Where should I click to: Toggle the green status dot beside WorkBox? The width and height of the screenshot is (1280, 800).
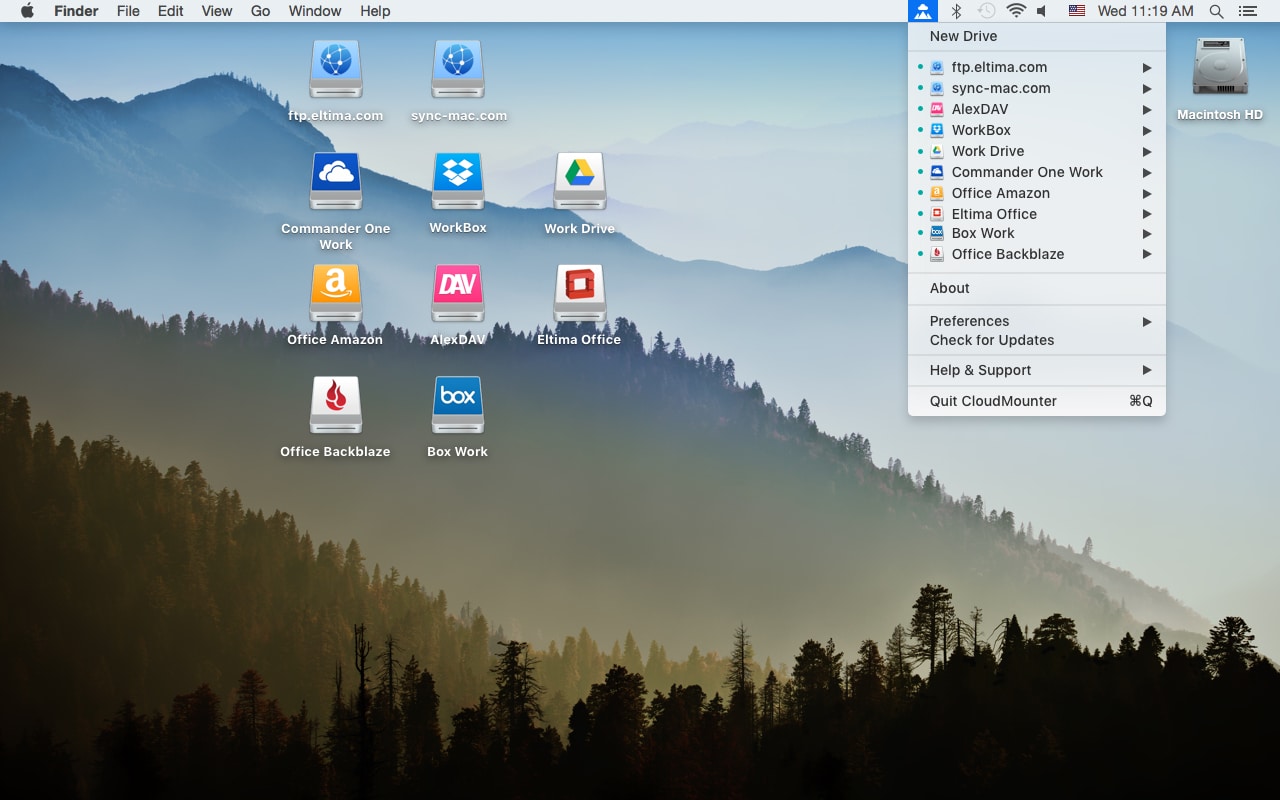[x=920, y=130]
